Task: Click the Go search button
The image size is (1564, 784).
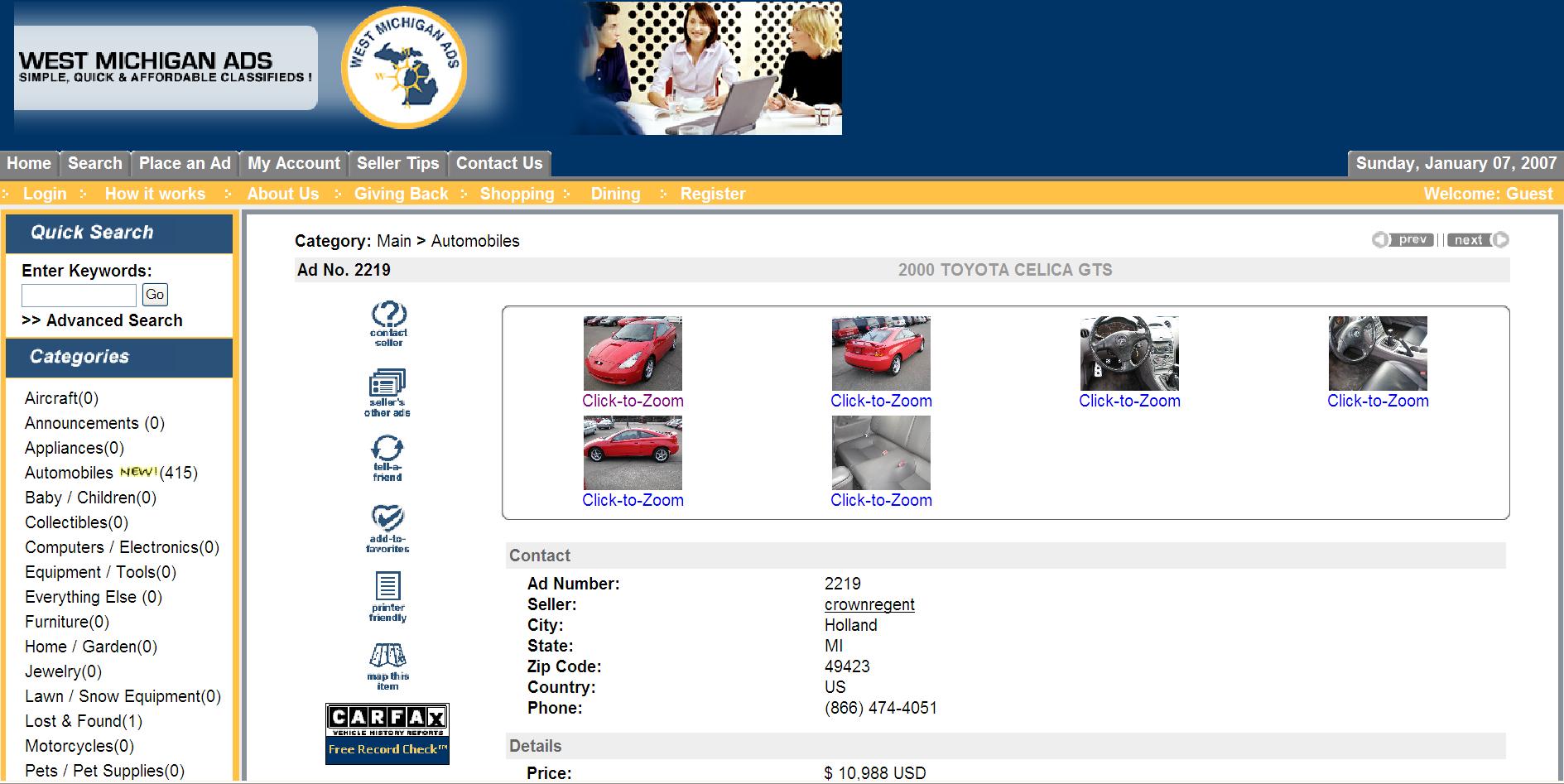Action: click(x=155, y=295)
